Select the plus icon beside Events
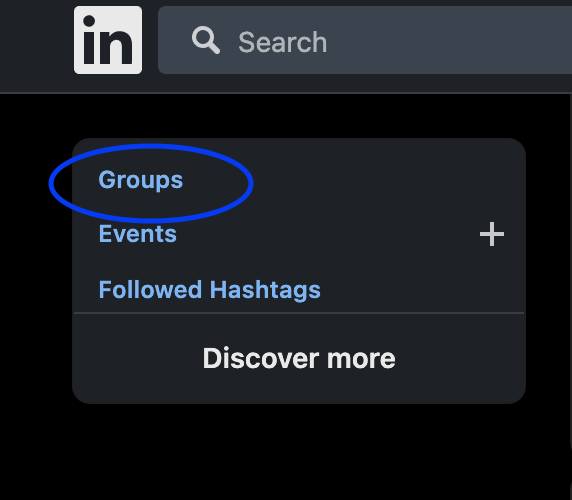Screen dimensions: 572x500 point(492,234)
